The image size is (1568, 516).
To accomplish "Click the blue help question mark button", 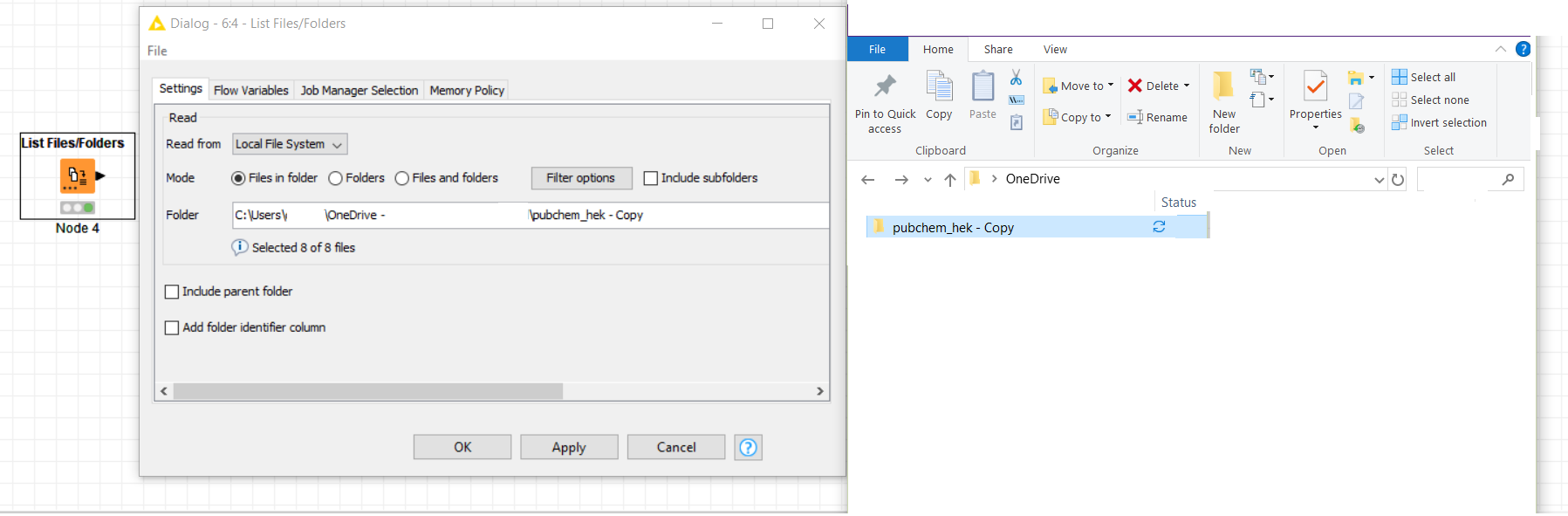I will pyautogui.click(x=748, y=447).
